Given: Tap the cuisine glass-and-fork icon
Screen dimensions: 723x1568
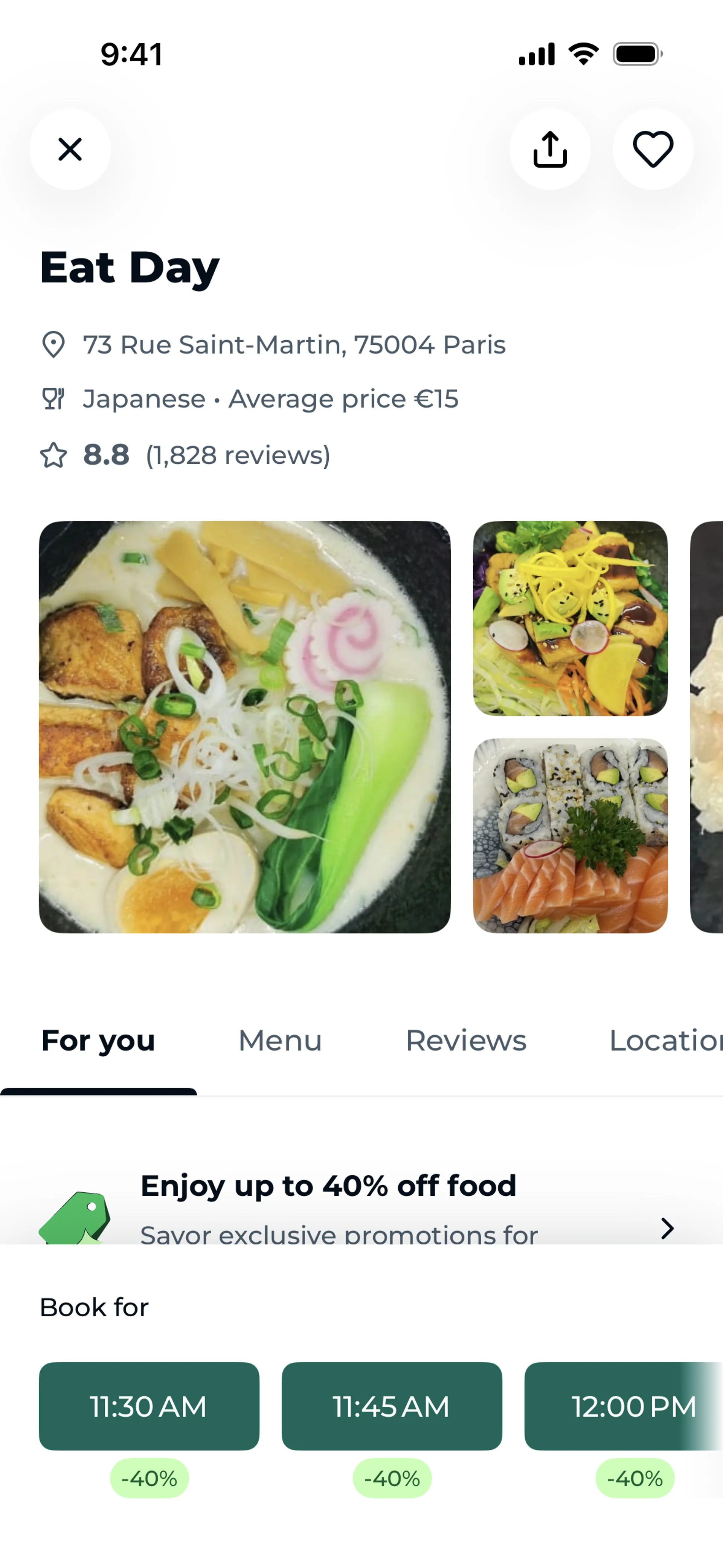Looking at the screenshot, I should [53, 399].
